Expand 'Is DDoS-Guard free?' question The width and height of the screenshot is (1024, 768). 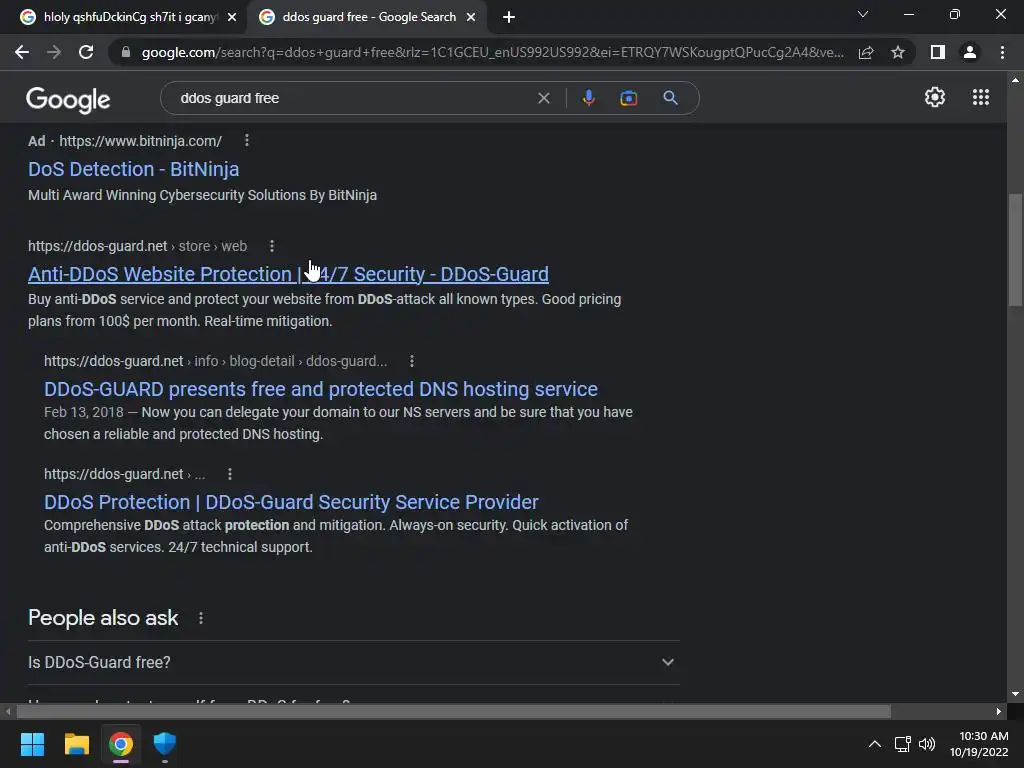coord(353,662)
